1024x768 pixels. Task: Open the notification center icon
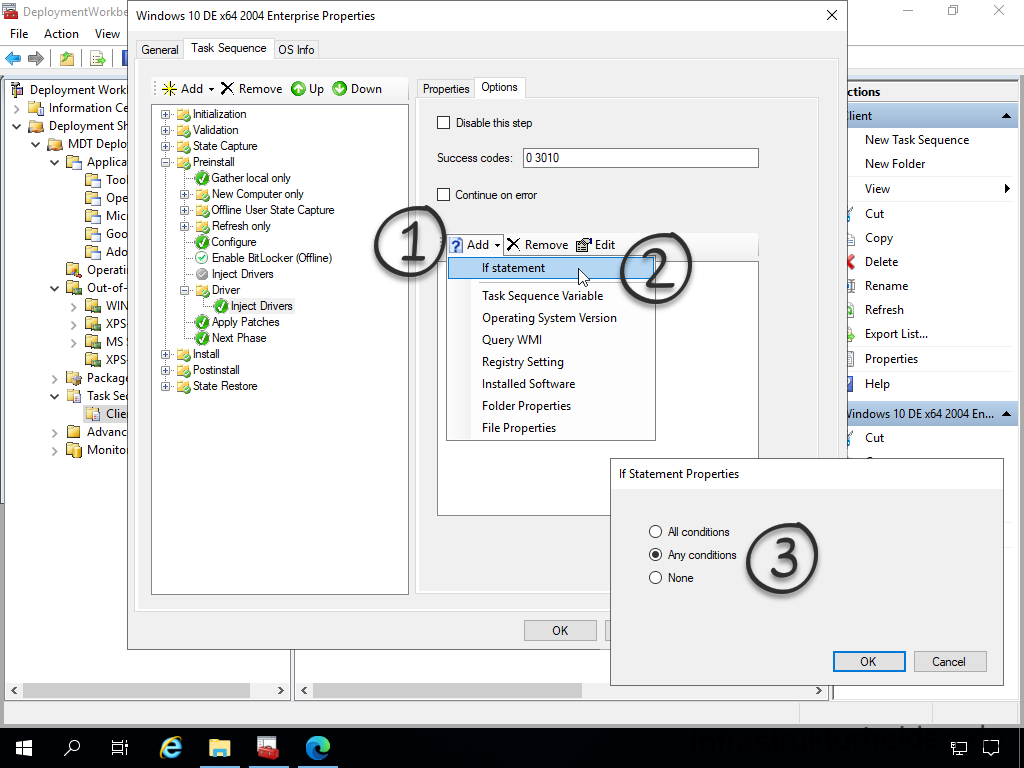coord(991,747)
